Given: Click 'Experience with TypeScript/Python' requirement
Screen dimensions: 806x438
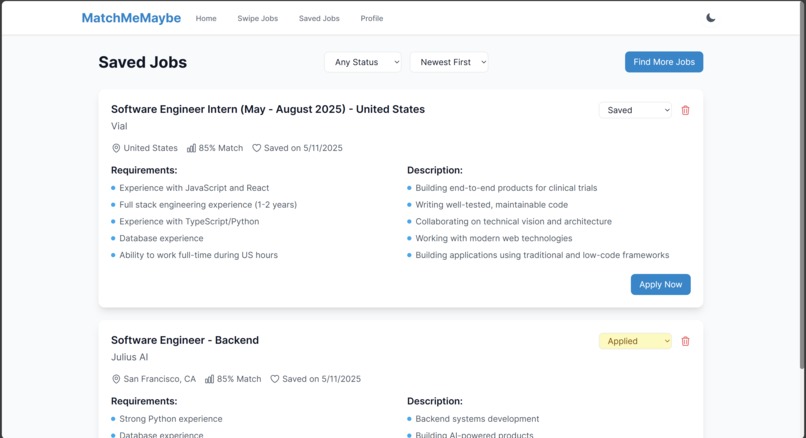Looking at the screenshot, I should (x=189, y=222).
